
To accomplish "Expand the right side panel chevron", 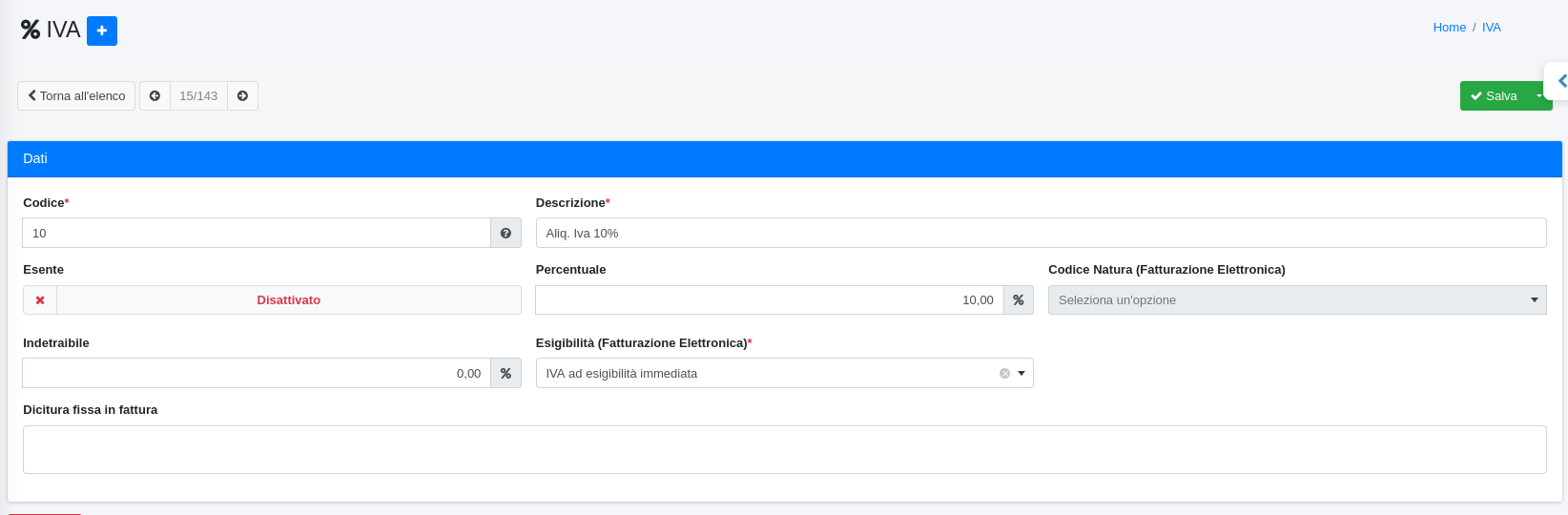I will (x=1560, y=82).
